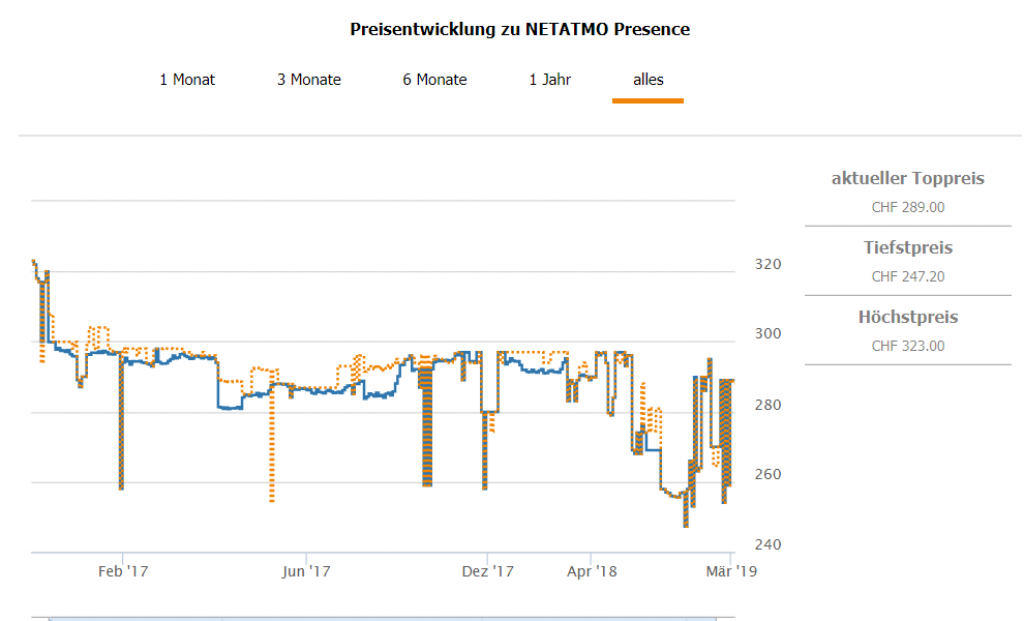Select the '1 Monat' time range tab

pyautogui.click(x=187, y=80)
